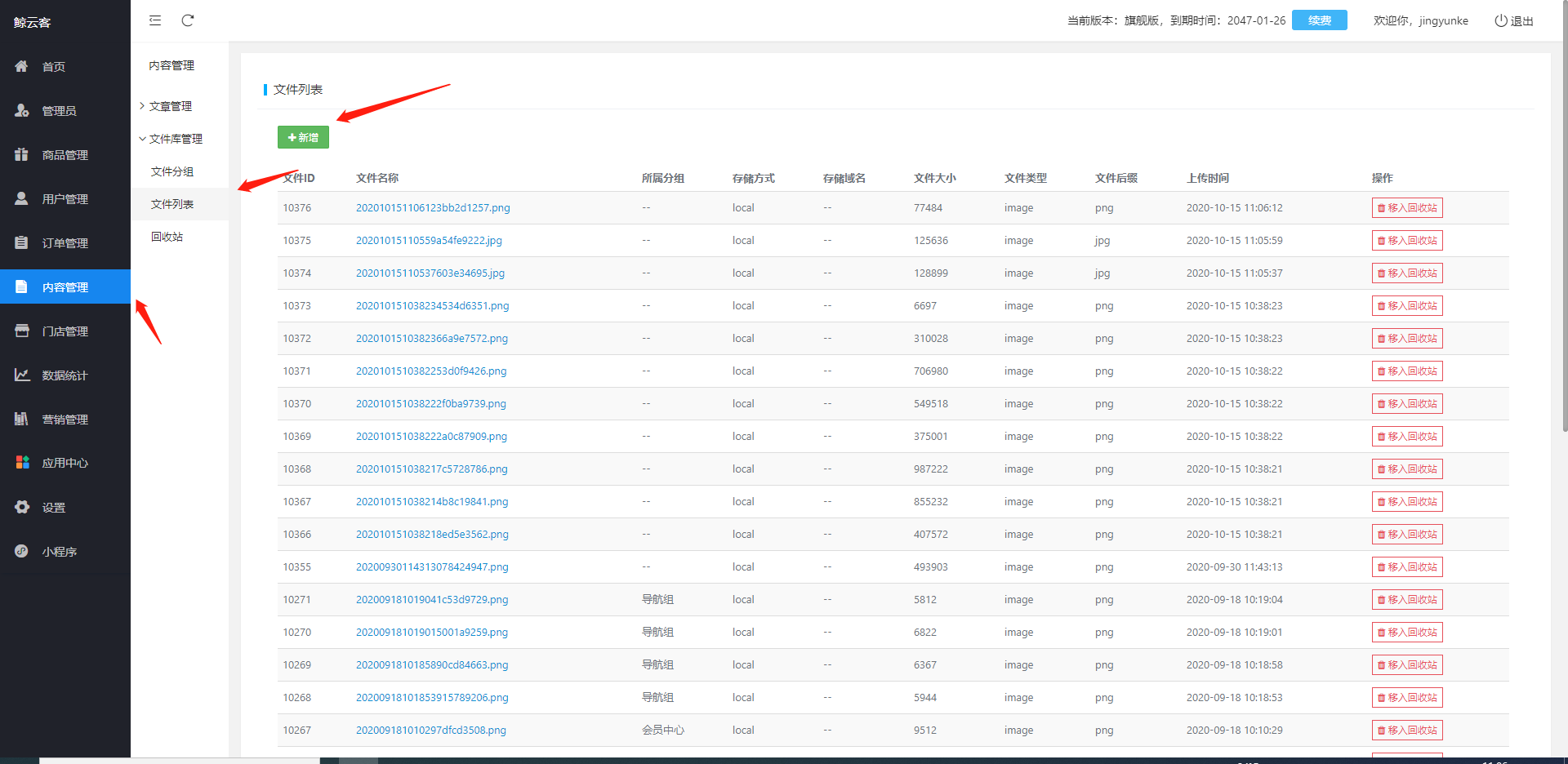Open file link 20201015110559a54fe9222.jpg
The image size is (1568, 764).
coord(429,241)
